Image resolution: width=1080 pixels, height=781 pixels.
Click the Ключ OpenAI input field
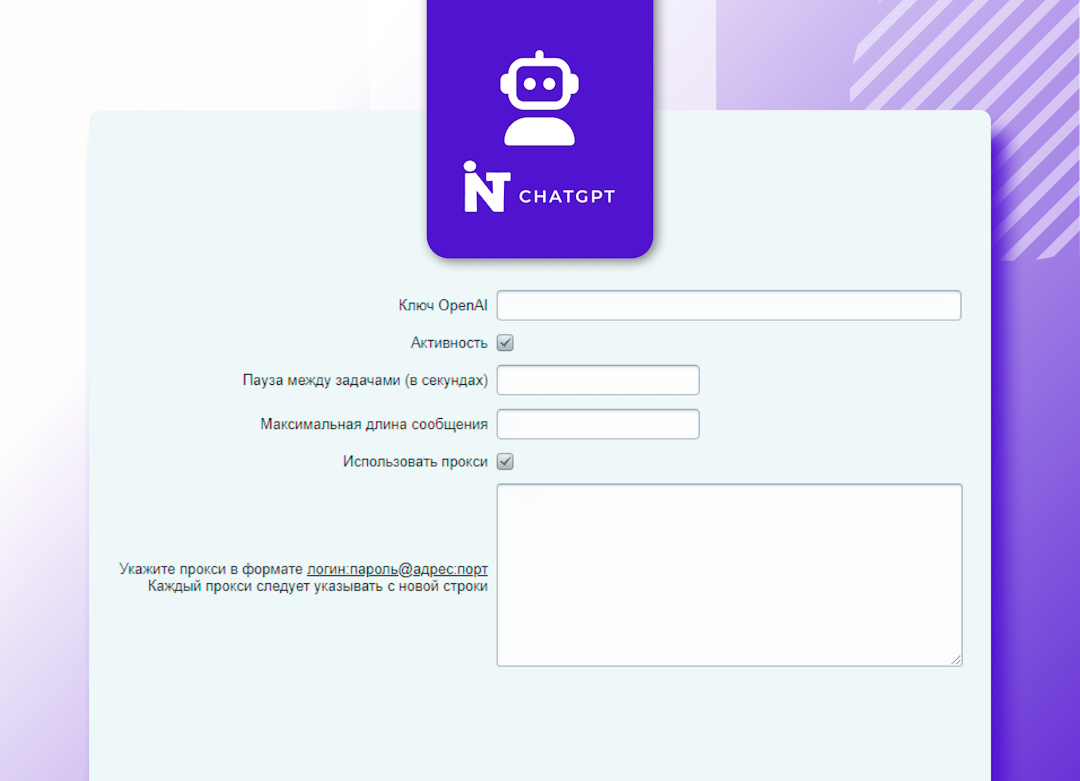click(729, 305)
